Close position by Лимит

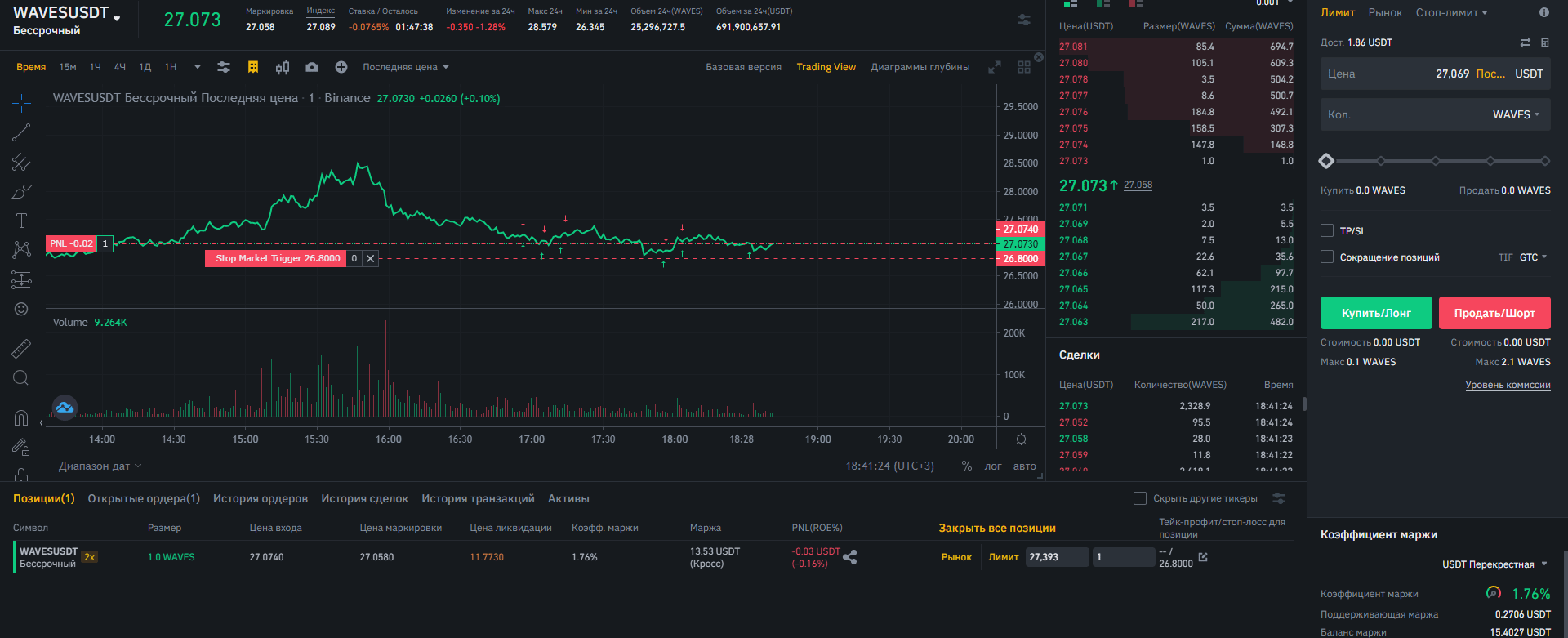tap(1004, 557)
